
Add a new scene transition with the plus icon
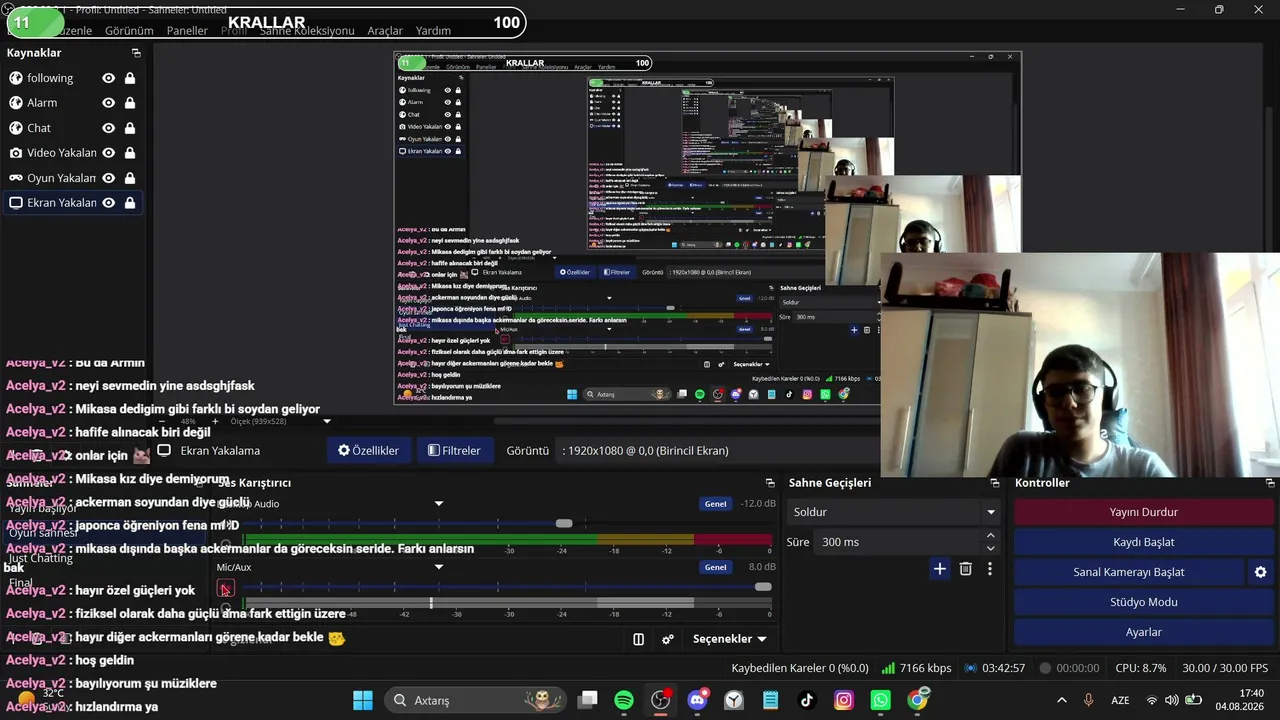(x=939, y=569)
